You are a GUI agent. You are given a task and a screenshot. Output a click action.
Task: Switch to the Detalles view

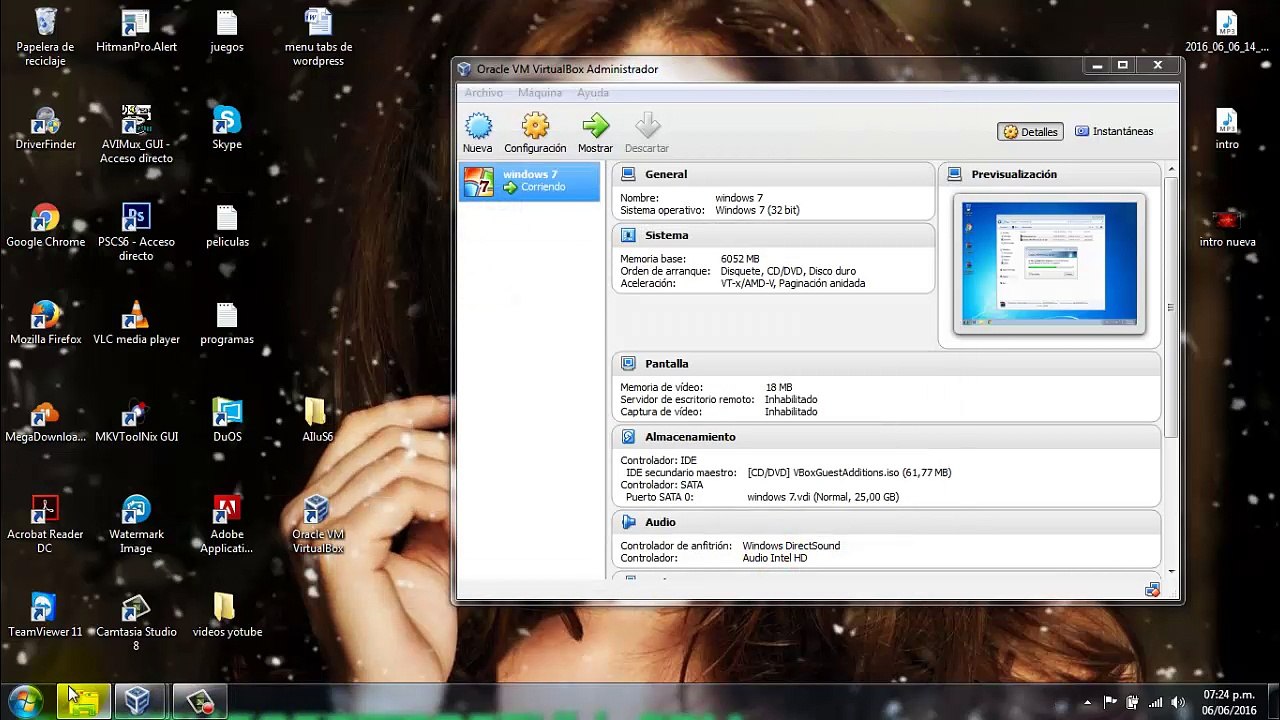pos(1031,132)
